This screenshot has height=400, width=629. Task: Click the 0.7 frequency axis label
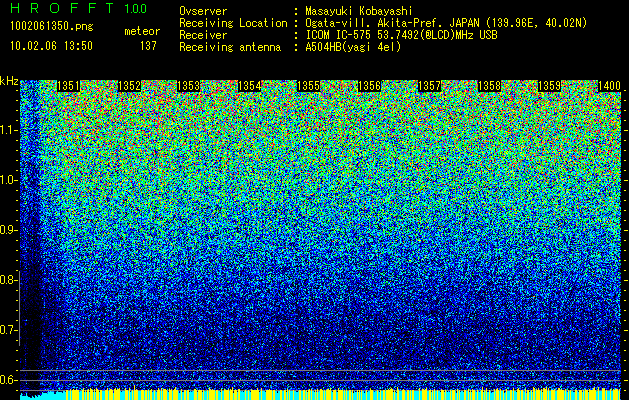coord(8,330)
